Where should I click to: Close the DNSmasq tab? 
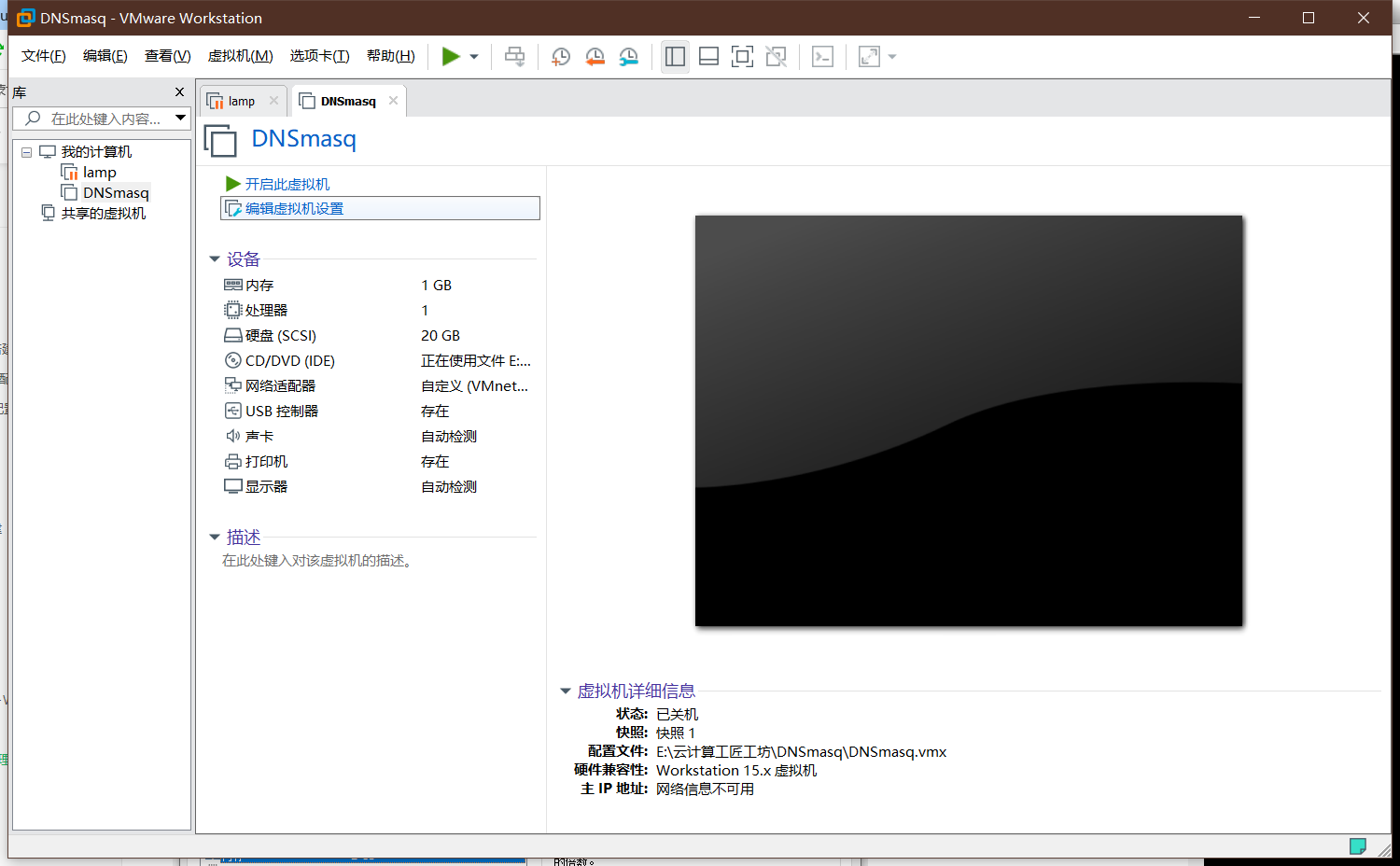point(393,101)
